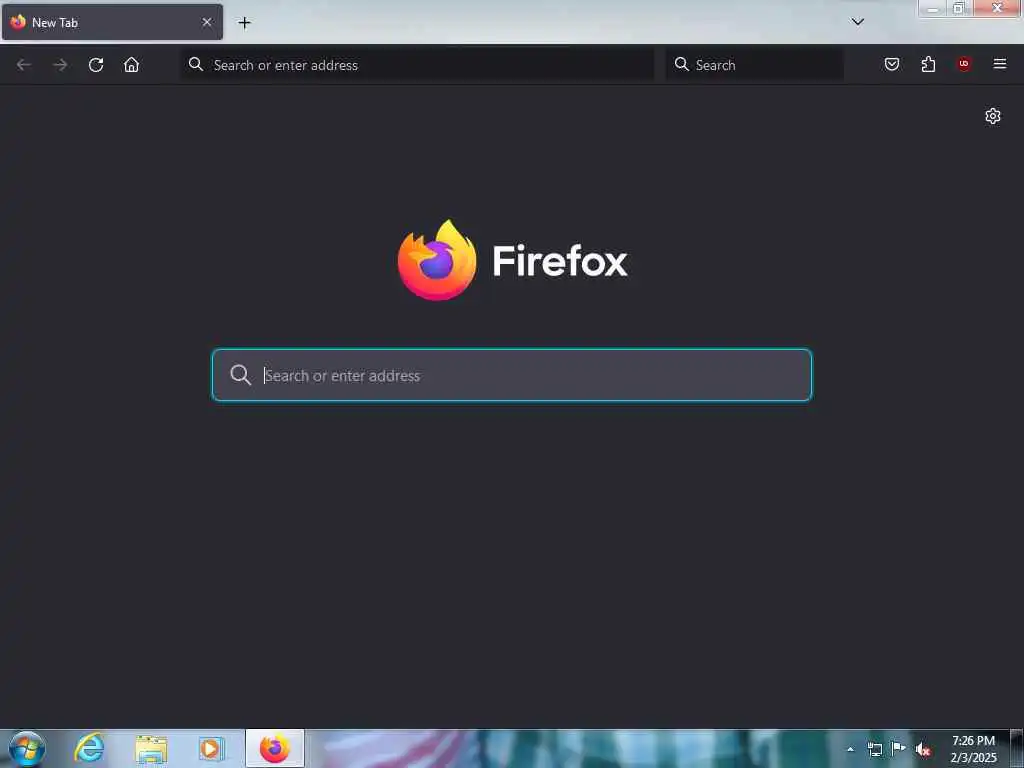Launch Internet Explorer from taskbar
This screenshot has width=1024, height=768.
[89, 748]
